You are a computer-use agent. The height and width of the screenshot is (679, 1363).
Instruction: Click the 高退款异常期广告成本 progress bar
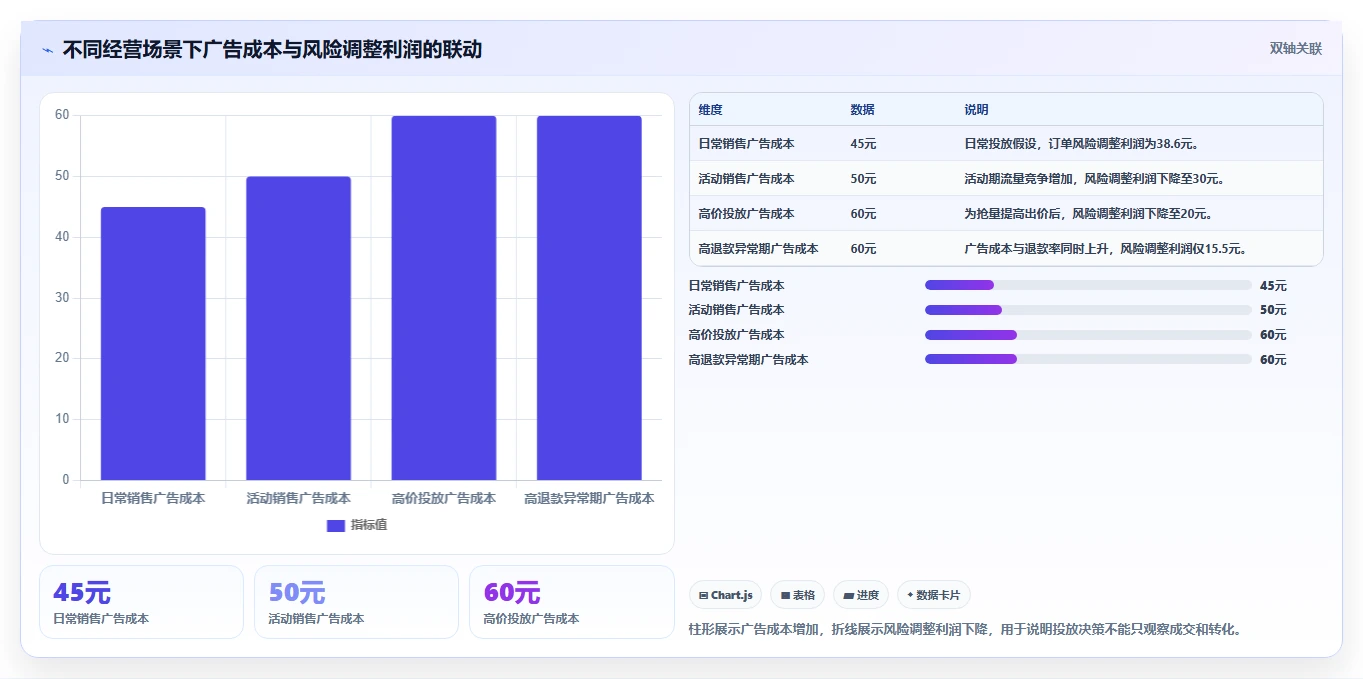(x=1088, y=359)
